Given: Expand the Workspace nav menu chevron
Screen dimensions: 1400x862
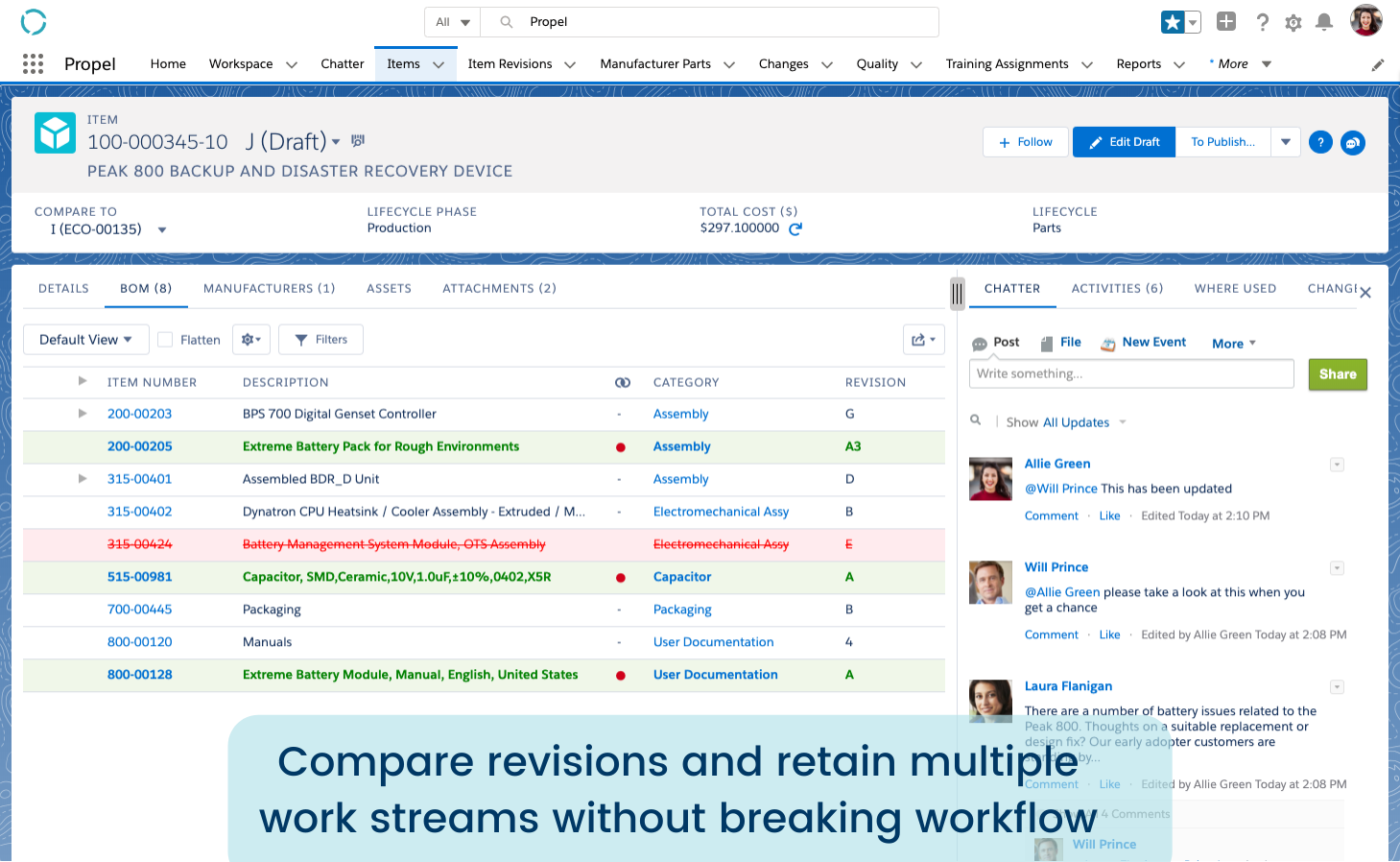Looking at the screenshot, I should coord(292,65).
